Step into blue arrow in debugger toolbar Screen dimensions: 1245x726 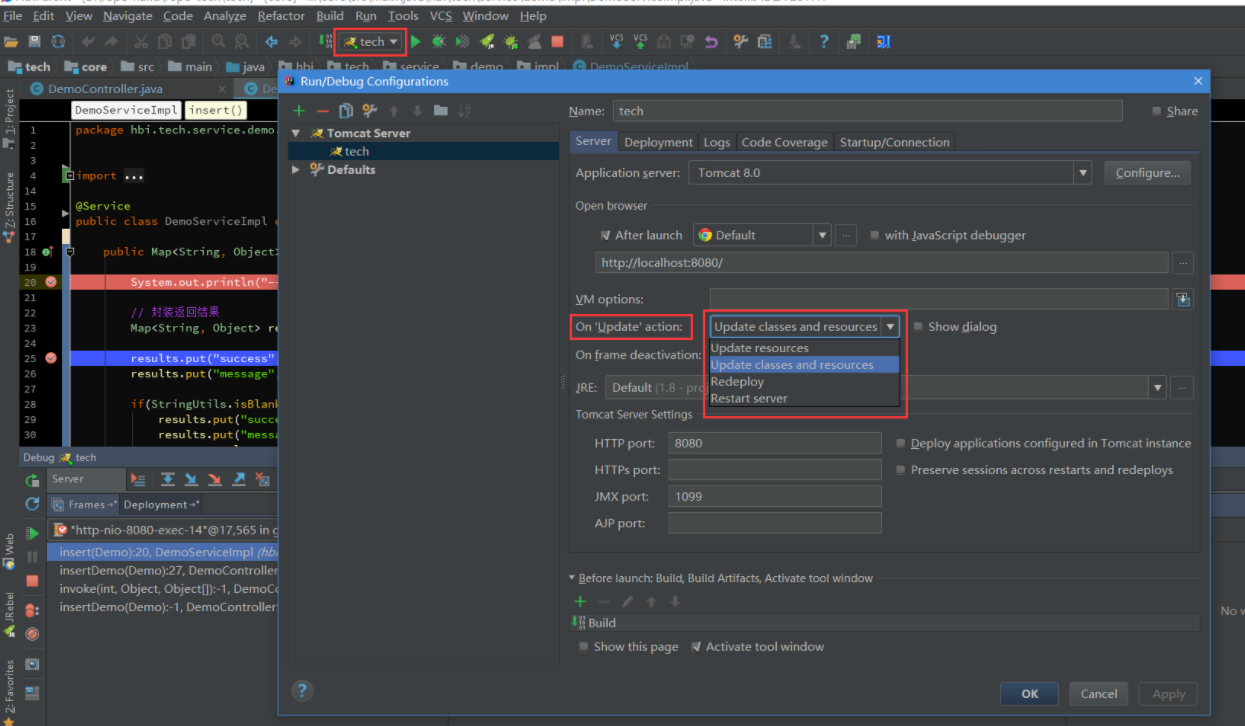[x=191, y=480]
